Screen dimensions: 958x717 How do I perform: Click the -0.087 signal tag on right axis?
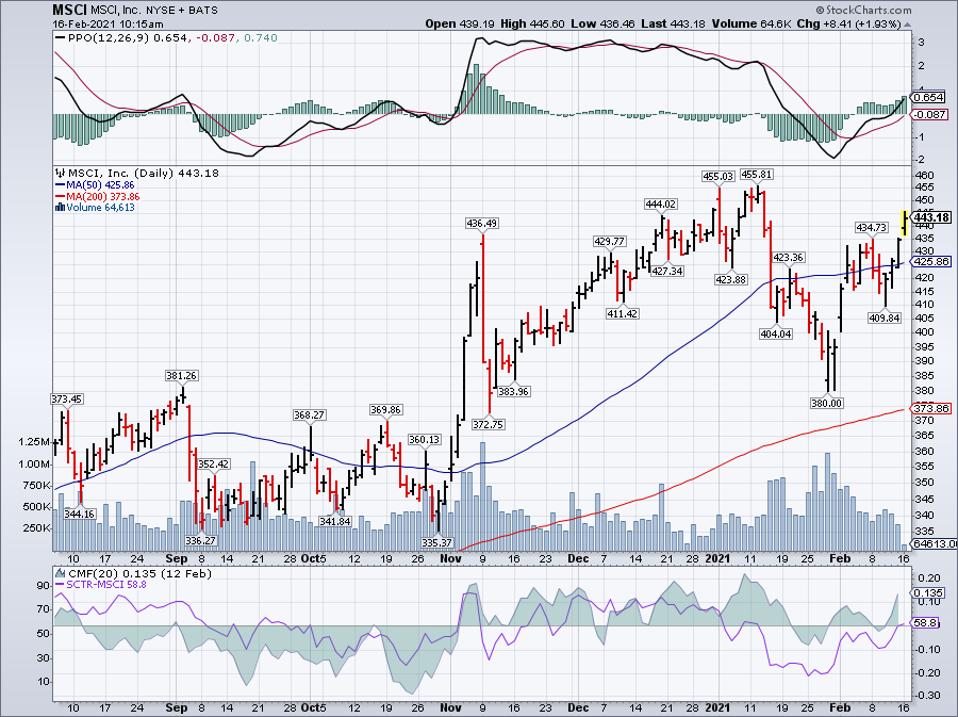coord(930,115)
